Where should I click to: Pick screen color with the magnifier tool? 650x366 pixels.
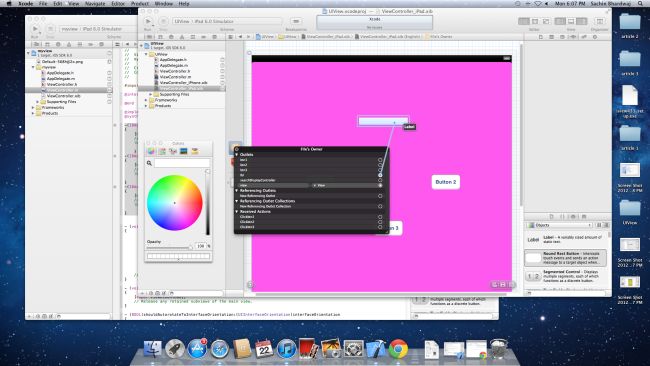click(x=149, y=163)
